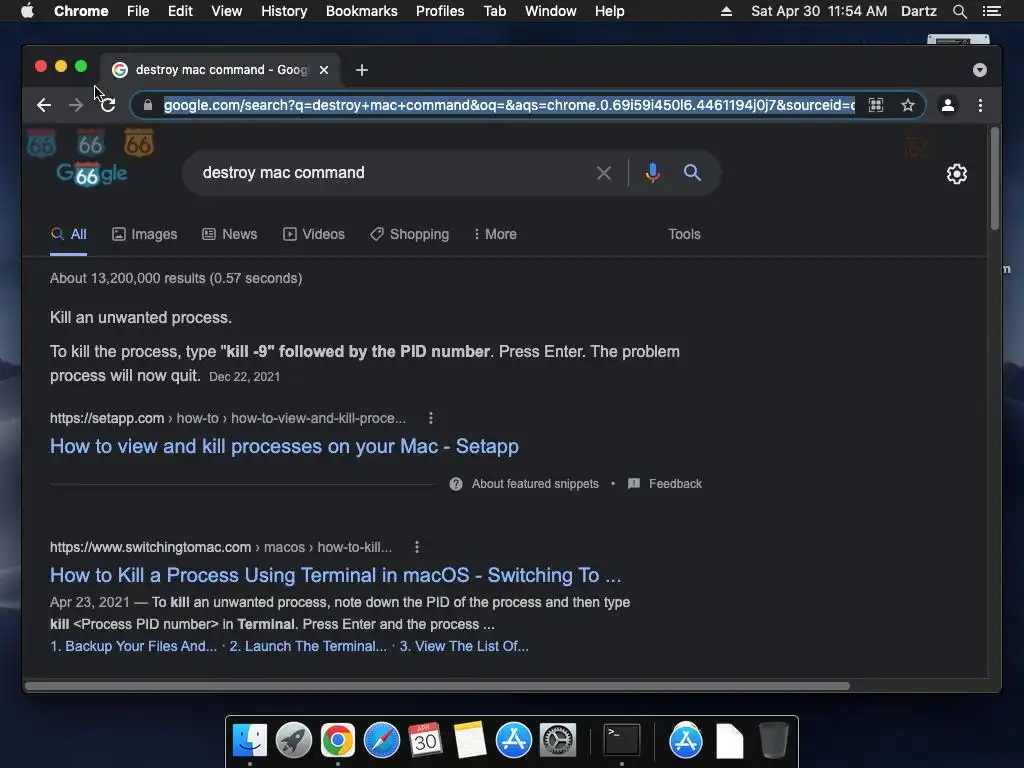Clear the Google search box text

tap(604, 173)
